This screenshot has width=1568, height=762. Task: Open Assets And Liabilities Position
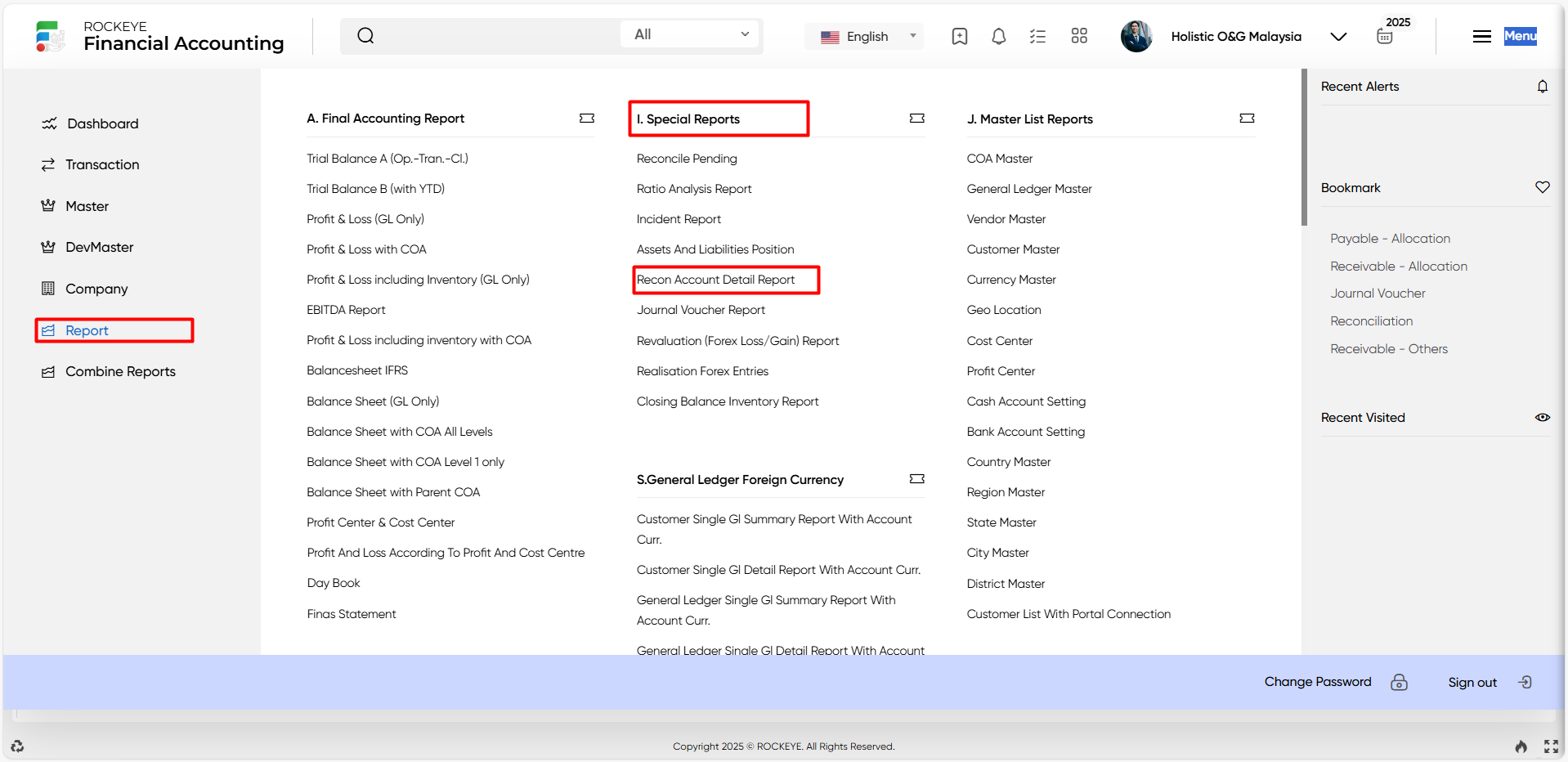tap(715, 249)
